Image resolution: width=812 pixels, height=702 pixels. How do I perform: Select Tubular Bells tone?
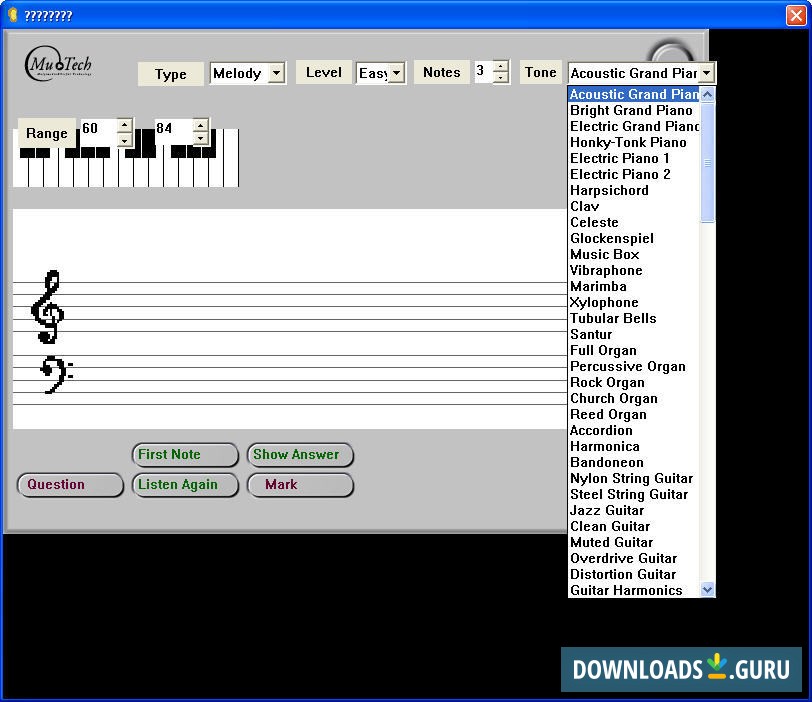point(634,319)
